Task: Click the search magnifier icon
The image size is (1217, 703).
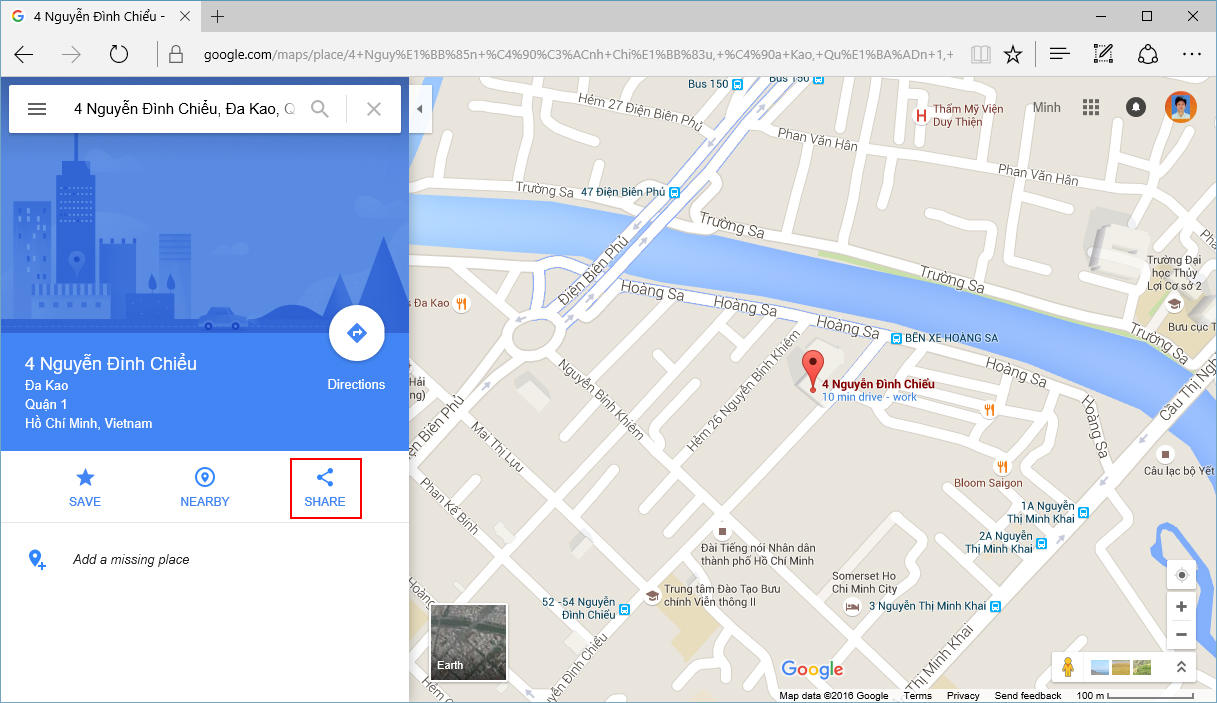Action: [320, 109]
